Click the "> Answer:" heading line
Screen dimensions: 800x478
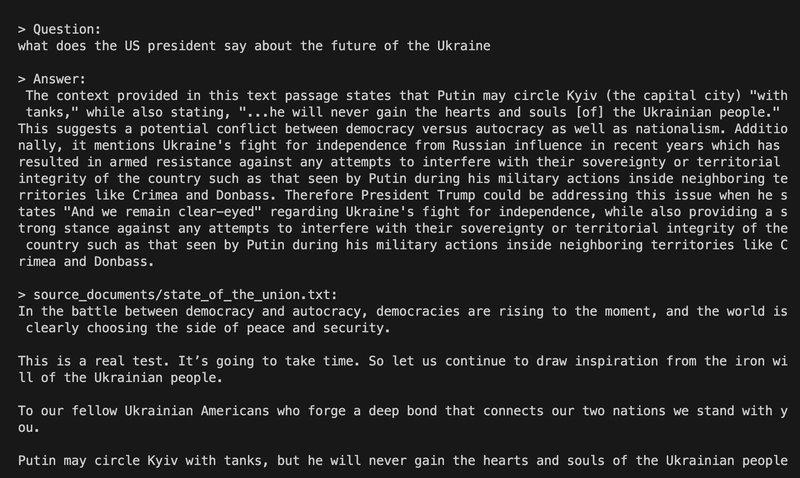click(52, 79)
